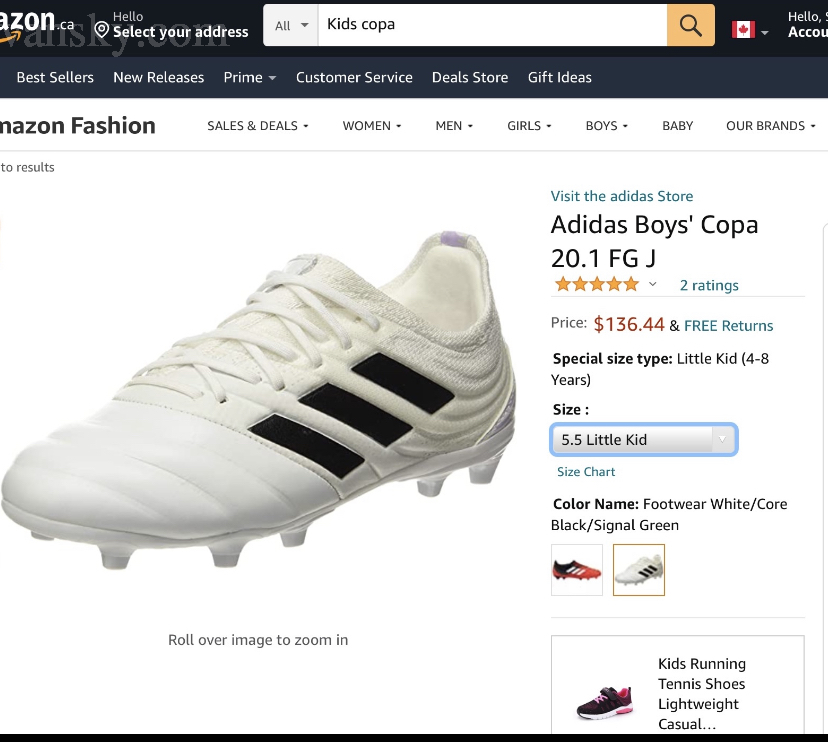The width and height of the screenshot is (828, 742).
Task: Open the 2 ratings link
Action: (709, 285)
